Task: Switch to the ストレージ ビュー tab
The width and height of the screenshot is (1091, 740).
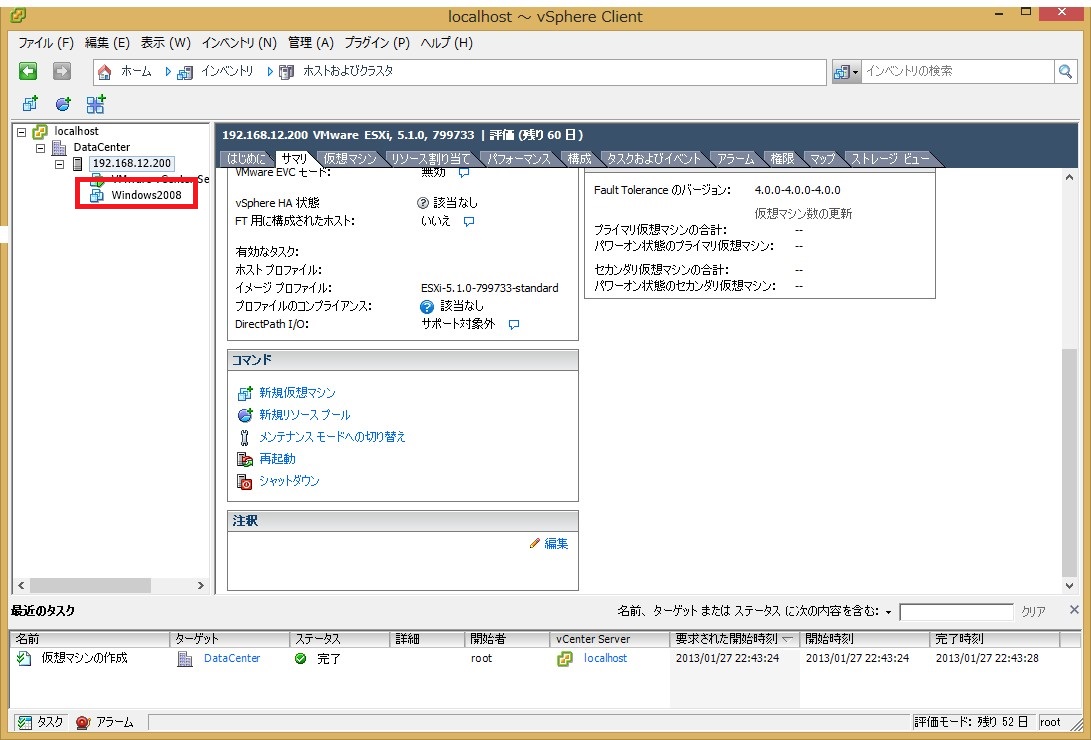Action: point(891,159)
